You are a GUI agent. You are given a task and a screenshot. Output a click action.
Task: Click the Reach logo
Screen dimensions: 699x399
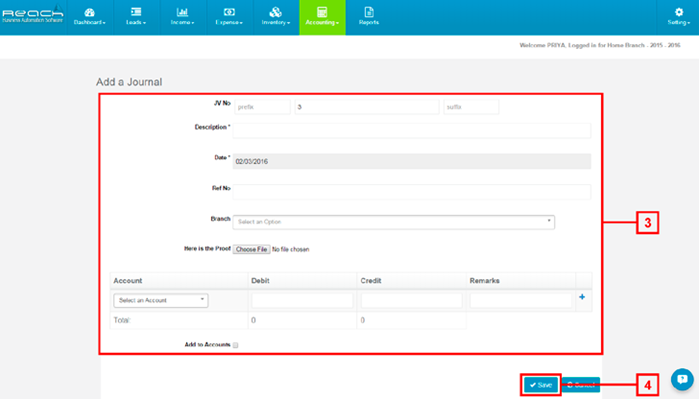pos(33,14)
